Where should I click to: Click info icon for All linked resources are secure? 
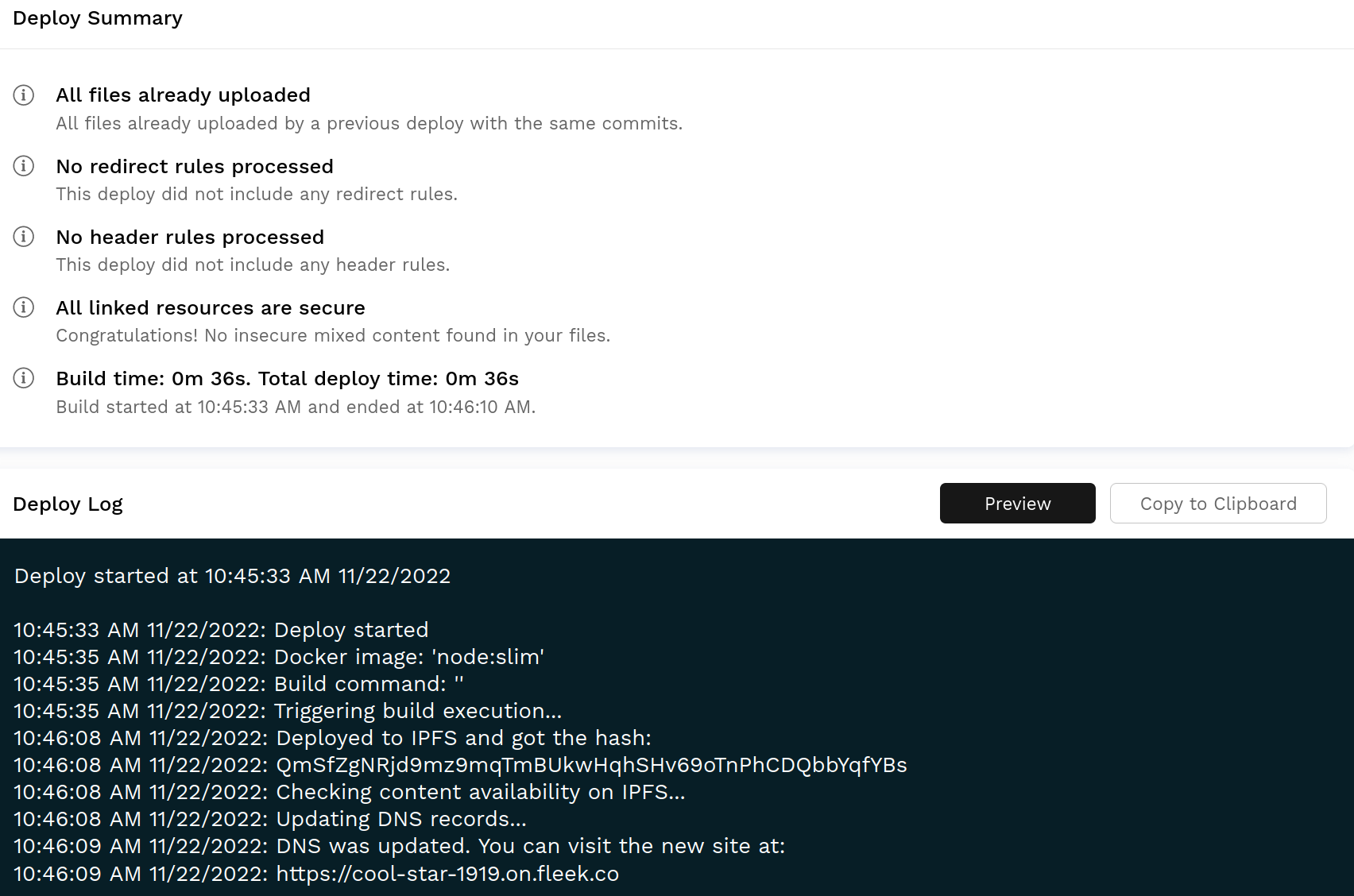coord(24,307)
